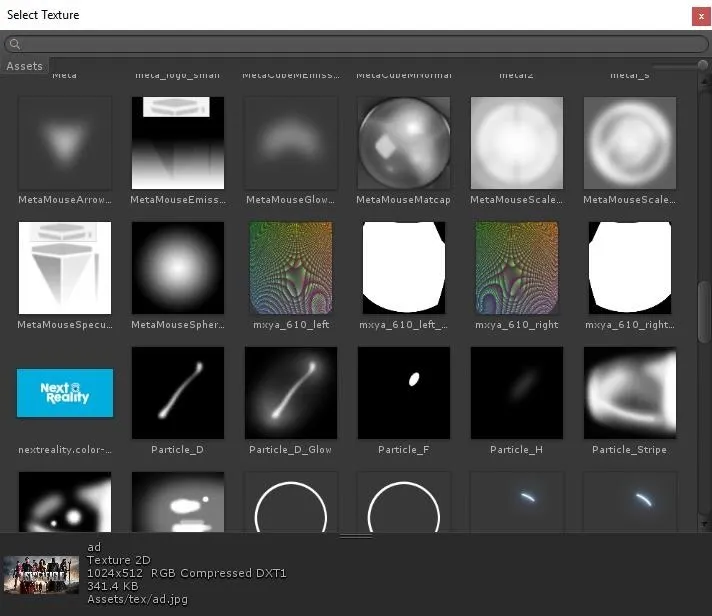Select the Particle_D_Glow texture

[291, 393]
